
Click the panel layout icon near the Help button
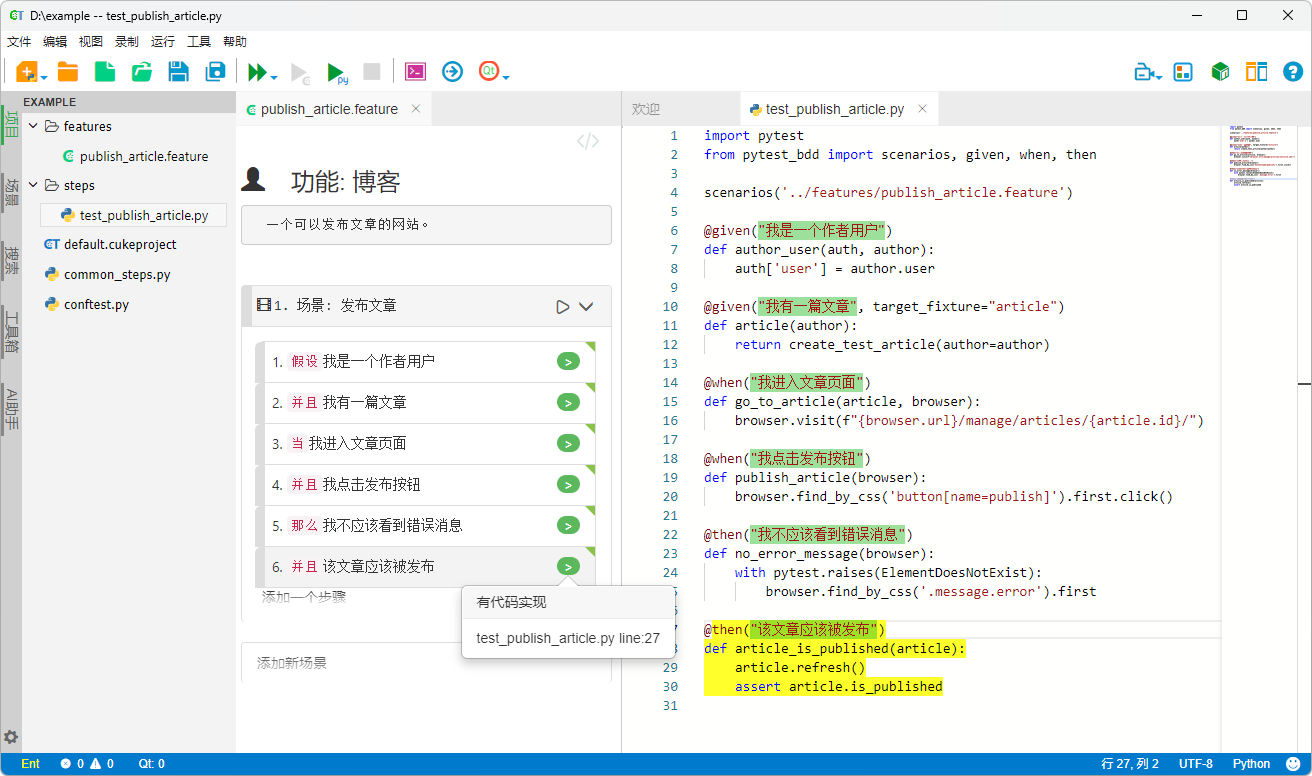point(1256,71)
